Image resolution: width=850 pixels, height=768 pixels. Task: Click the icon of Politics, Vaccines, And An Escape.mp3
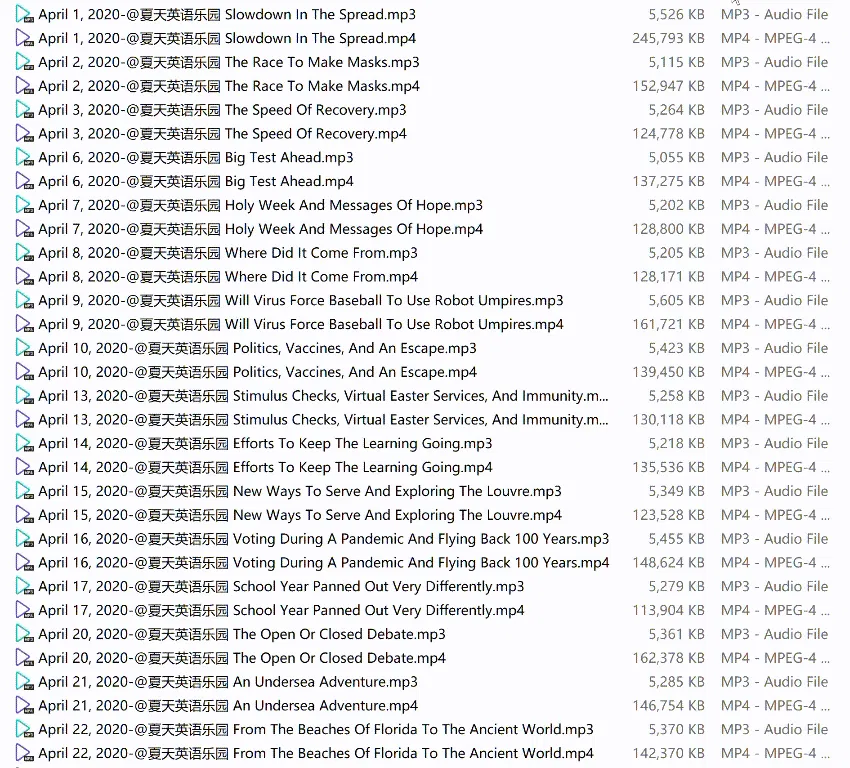[x=24, y=348]
